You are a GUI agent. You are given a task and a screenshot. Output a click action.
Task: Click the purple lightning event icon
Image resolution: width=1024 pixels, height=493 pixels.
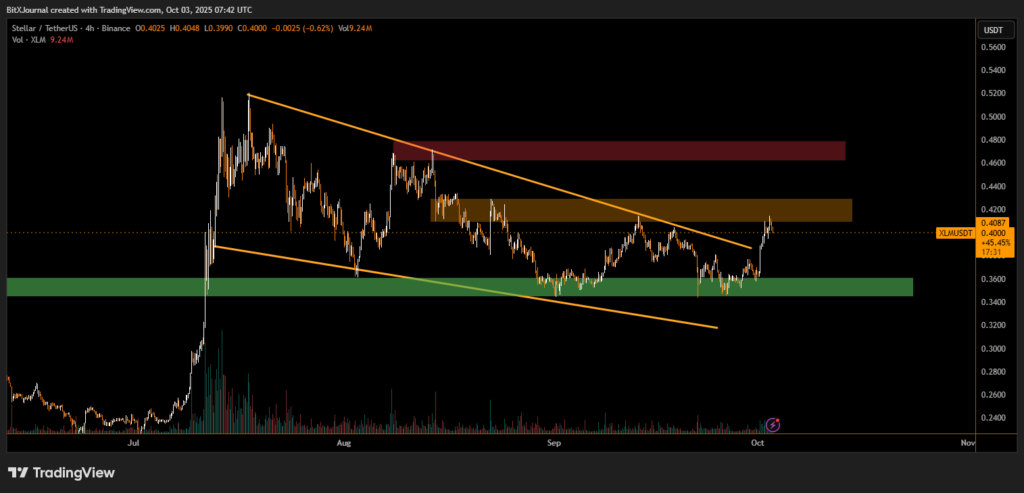(x=773, y=424)
